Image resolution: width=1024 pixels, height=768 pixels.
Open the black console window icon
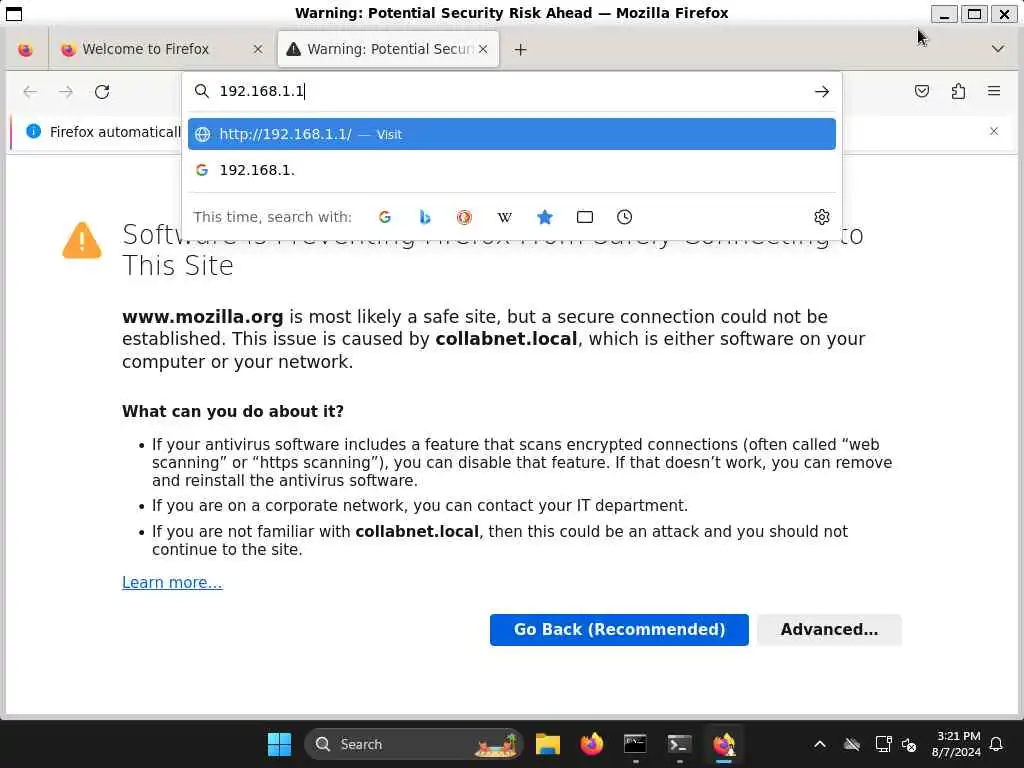point(635,744)
